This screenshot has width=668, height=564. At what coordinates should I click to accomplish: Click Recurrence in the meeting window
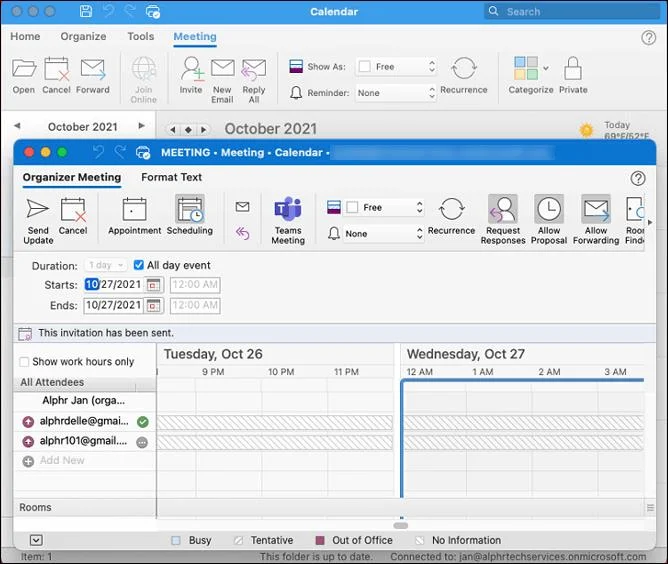[x=451, y=210]
